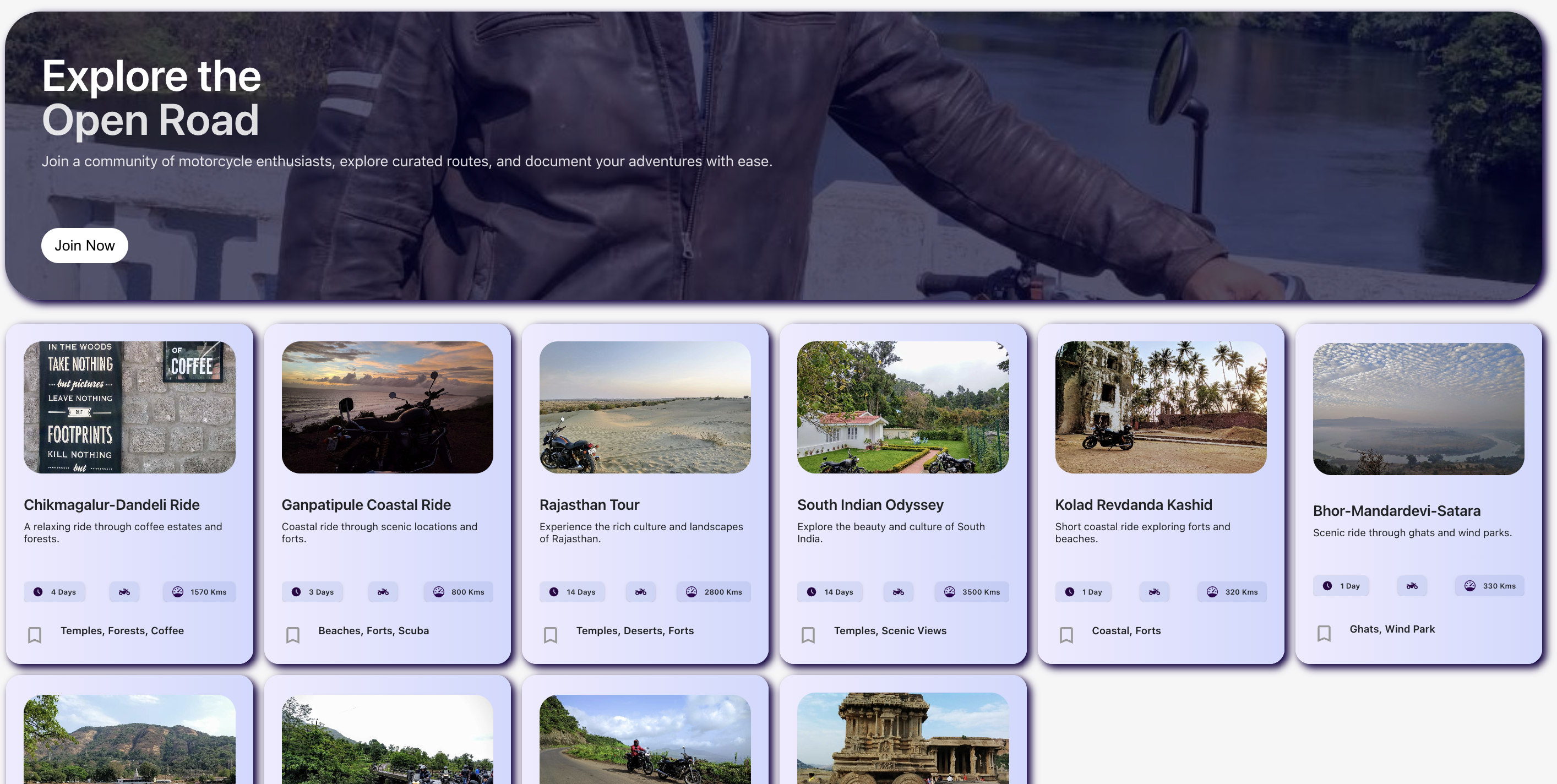Image resolution: width=1557 pixels, height=784 pixels.
Task: Click the motorcycle icon on the Rajasthan Tour card
Action: [x=641, y=592]
